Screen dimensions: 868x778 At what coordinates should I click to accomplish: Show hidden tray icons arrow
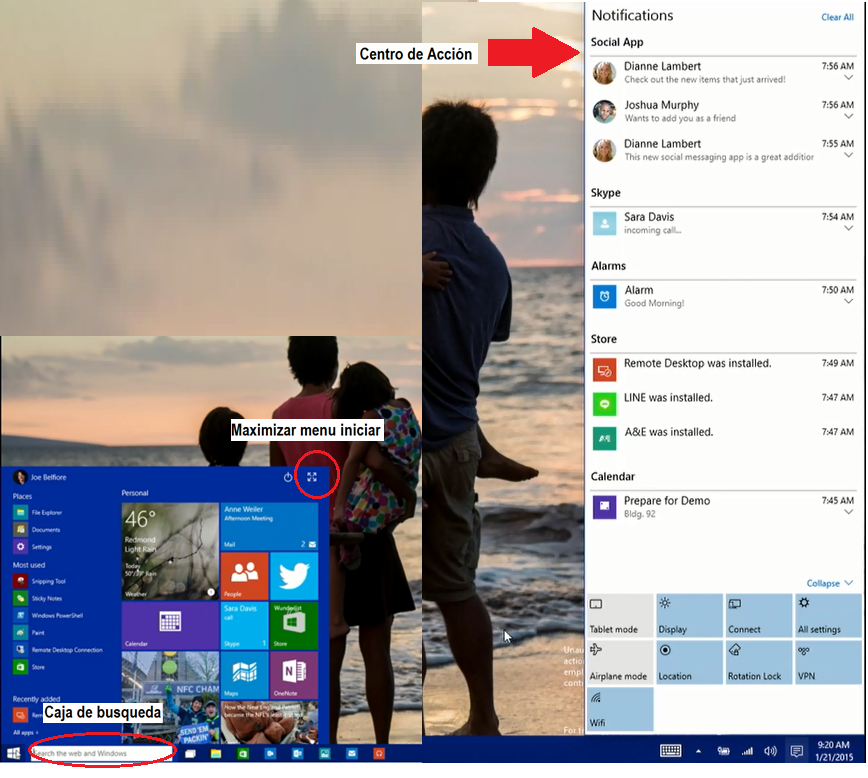[699, 751]
